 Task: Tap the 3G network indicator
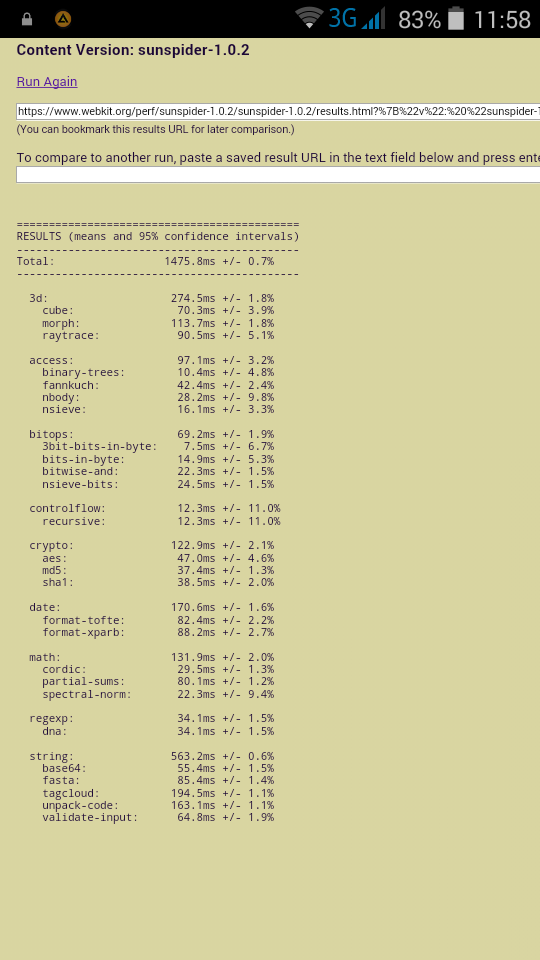pyautogui.click(x=343, y=18)
